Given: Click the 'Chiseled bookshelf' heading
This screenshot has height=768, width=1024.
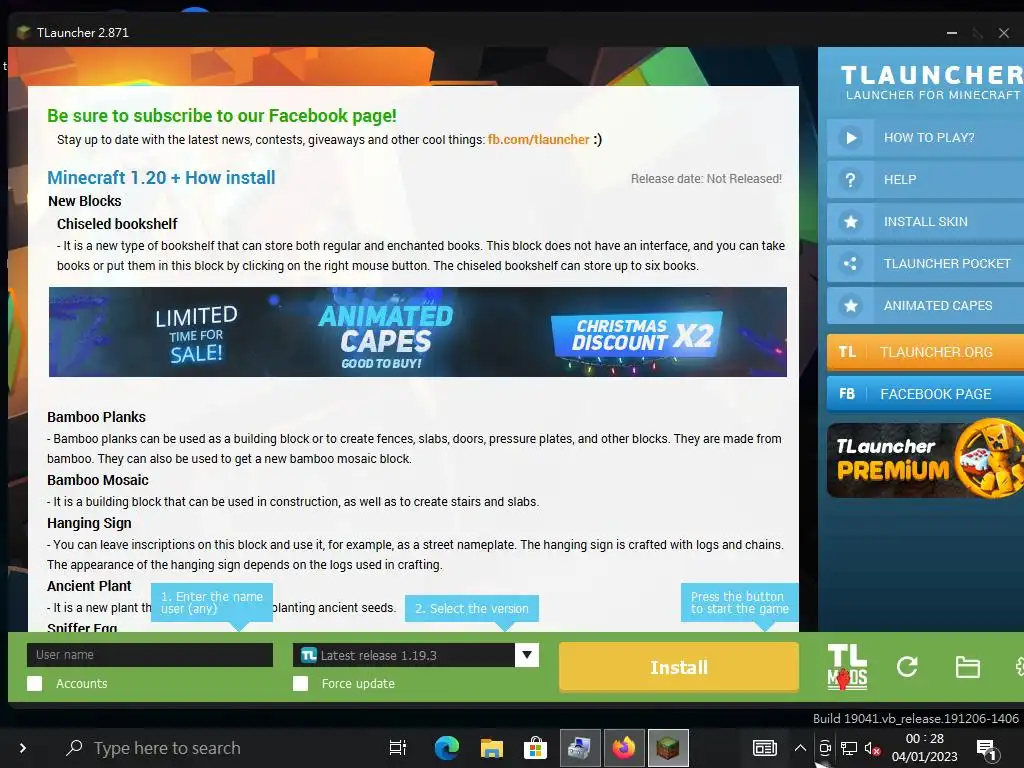Looking at the screenshot, I should [117, 224].
